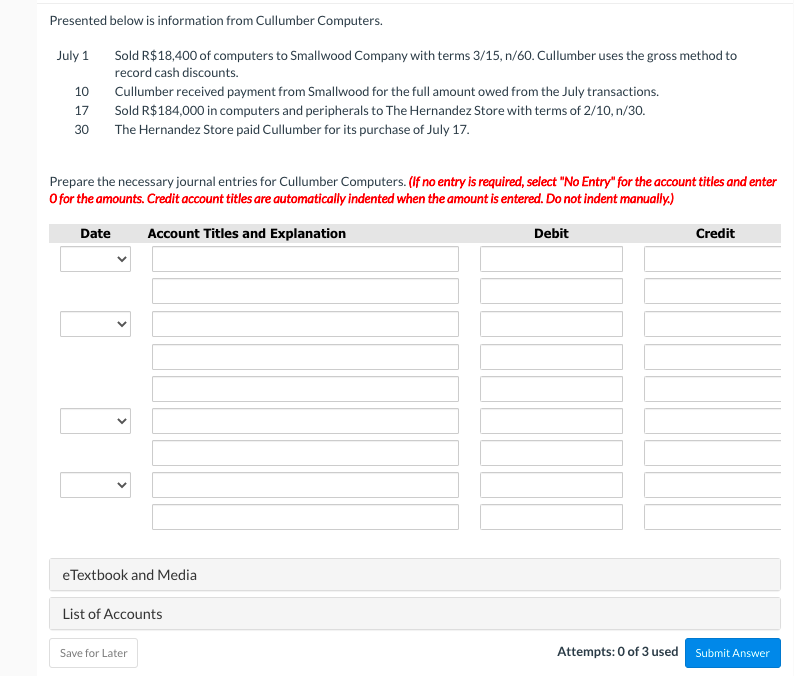Click the second row Credit amount field
Screen dimensions: 794x676
click(712, 291)
